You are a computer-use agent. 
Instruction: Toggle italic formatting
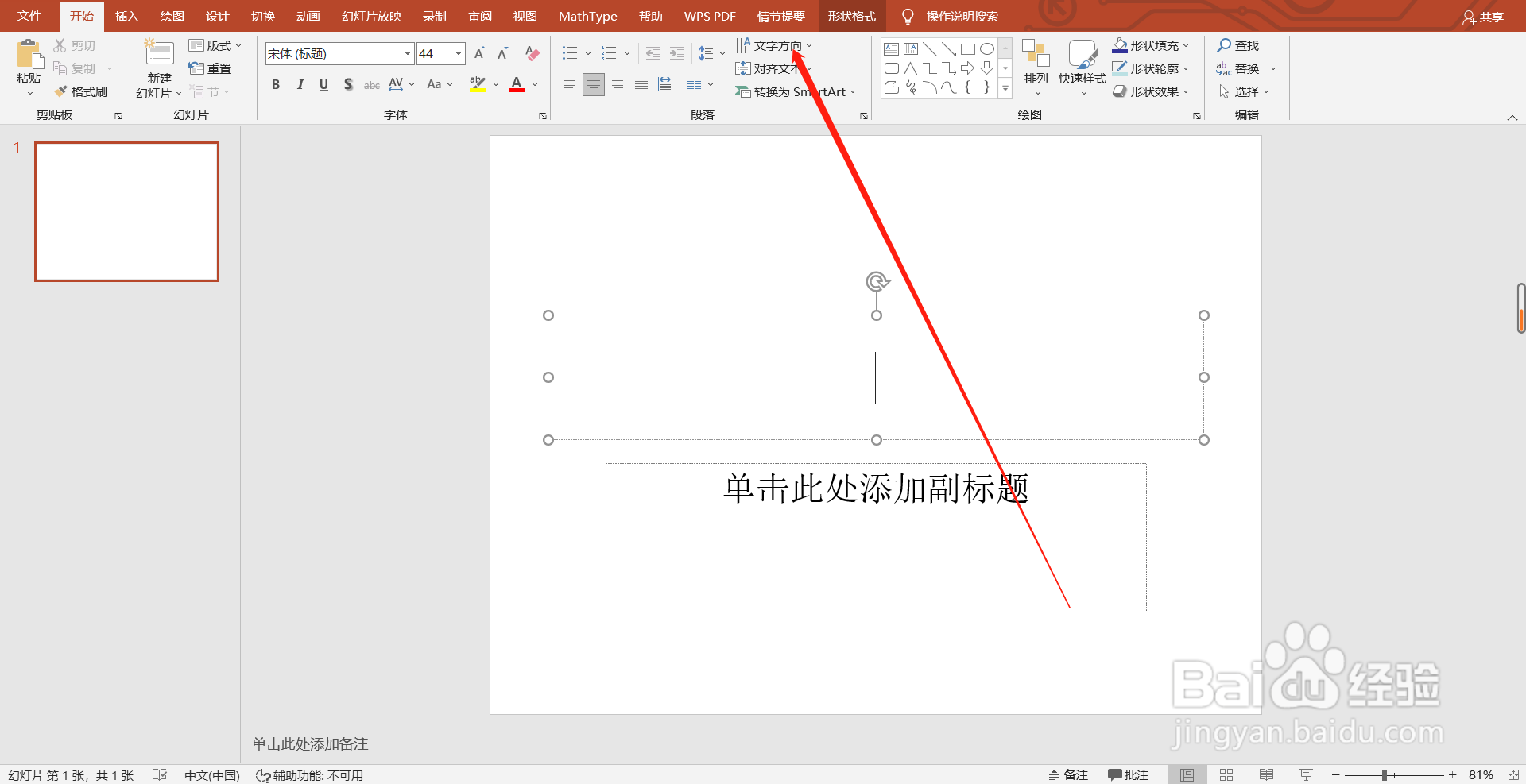pyautogui.click(x=300, y=83)
